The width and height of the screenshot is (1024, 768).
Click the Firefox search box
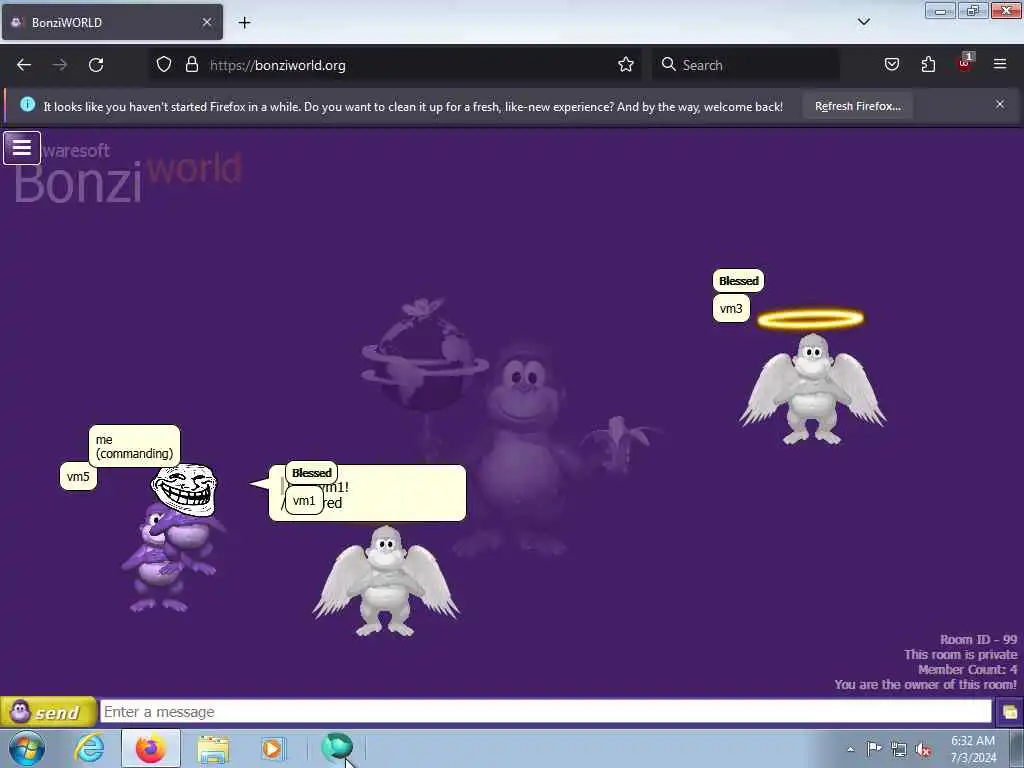(x=746, y=65)
